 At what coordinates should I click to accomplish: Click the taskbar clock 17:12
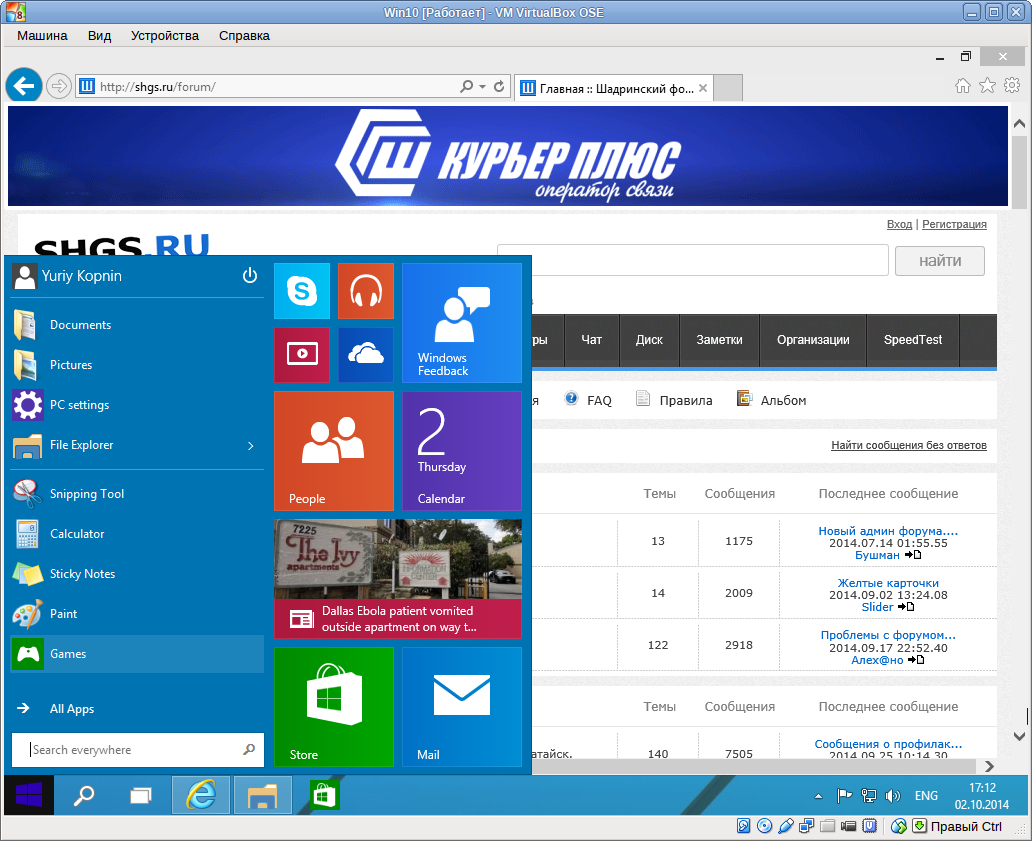click(982, 796)
